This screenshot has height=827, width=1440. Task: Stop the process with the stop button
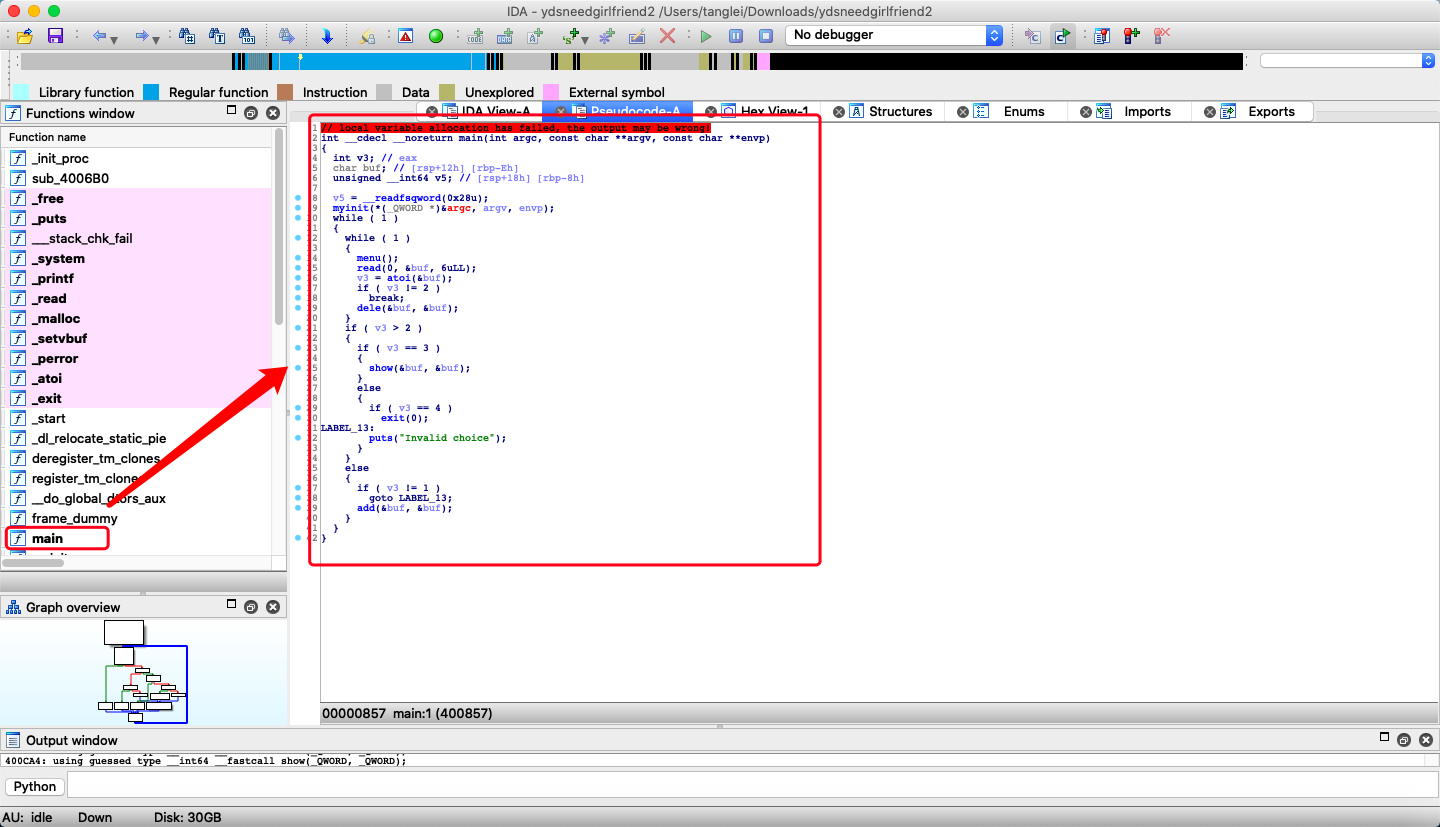pos(766,36)
